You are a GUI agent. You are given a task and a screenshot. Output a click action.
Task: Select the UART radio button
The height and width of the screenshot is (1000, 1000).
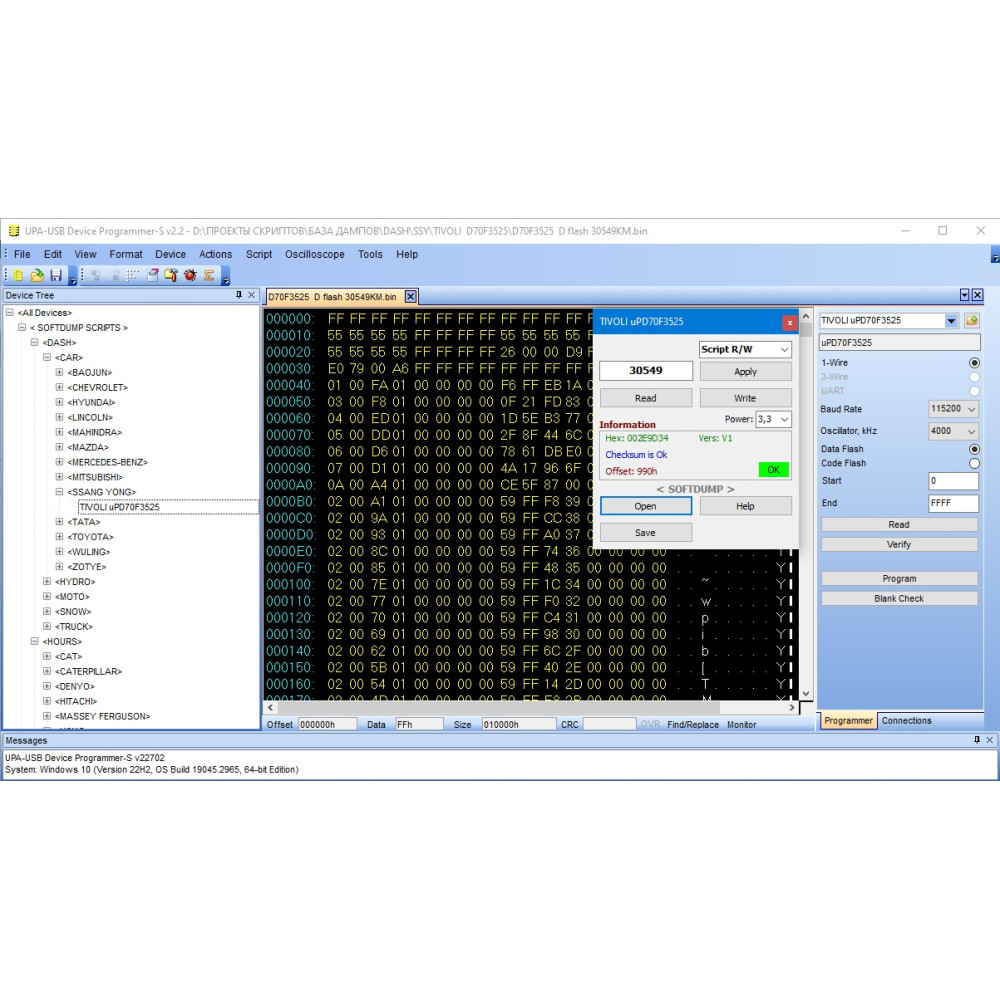(974, 390)
